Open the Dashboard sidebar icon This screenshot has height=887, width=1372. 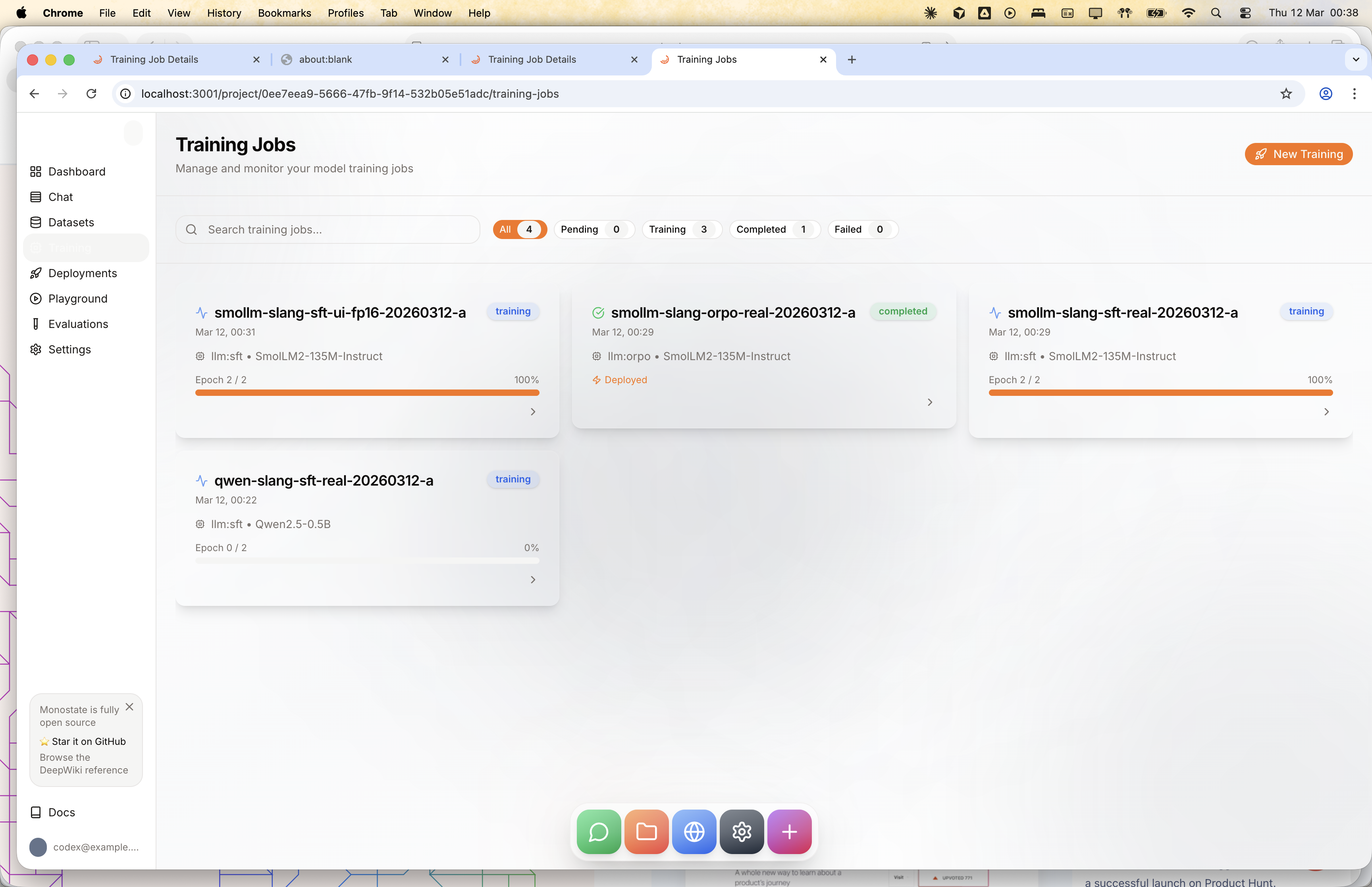tap(36, 172)
